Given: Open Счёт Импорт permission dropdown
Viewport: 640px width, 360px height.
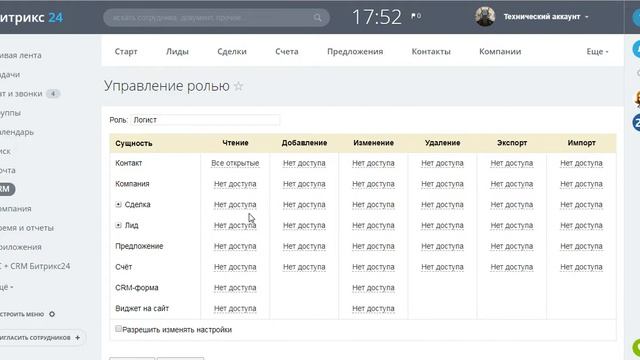Looking at the screenshot, I should [x=581, y=267].
